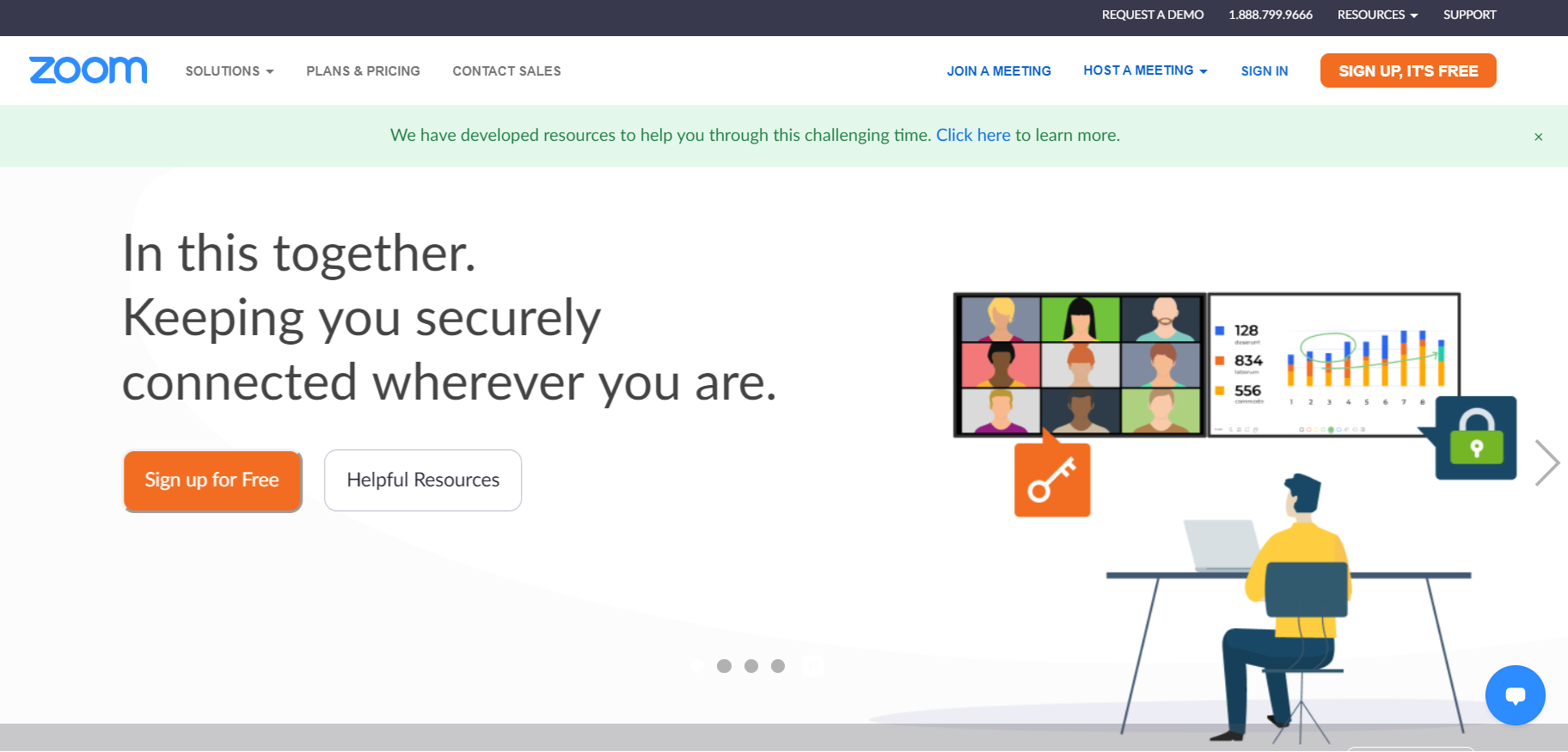Image resolution: width=1568 pixels, height=752 pixels.
Task: Click the Sign up for Free hero button
Action: click(x=212, y=480)
